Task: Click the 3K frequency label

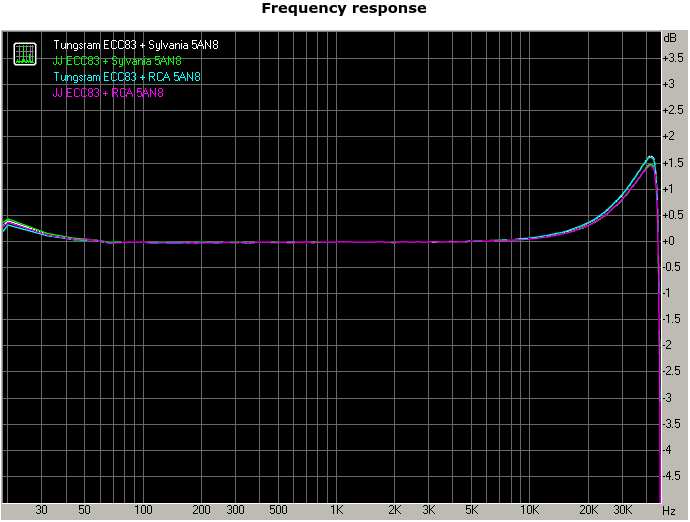Action: pos(429,510)
